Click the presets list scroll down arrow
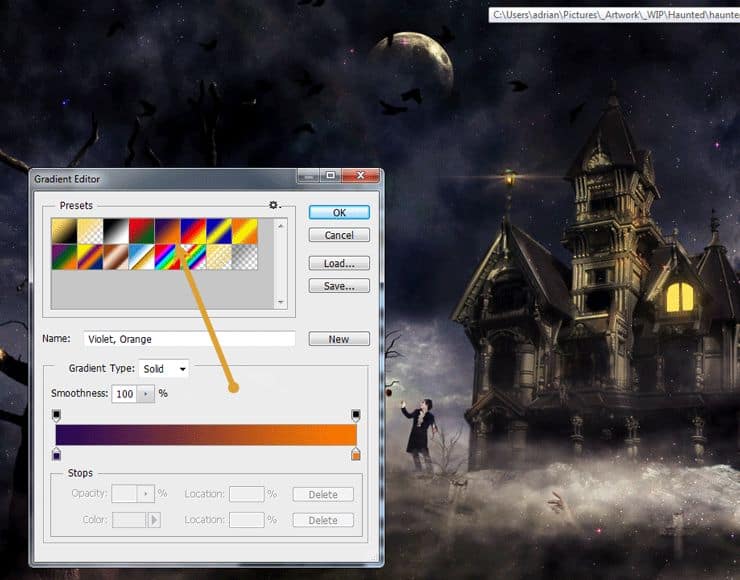The height and width of the screenshot is (580, 740). (x=281, y=302)
